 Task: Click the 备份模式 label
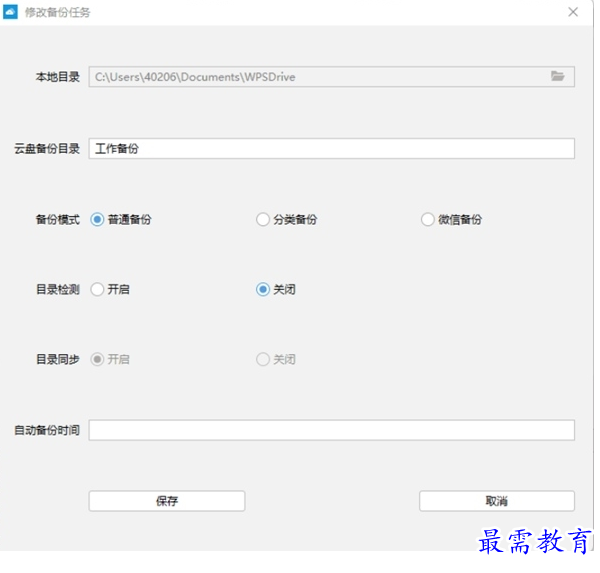coord(58,220)
